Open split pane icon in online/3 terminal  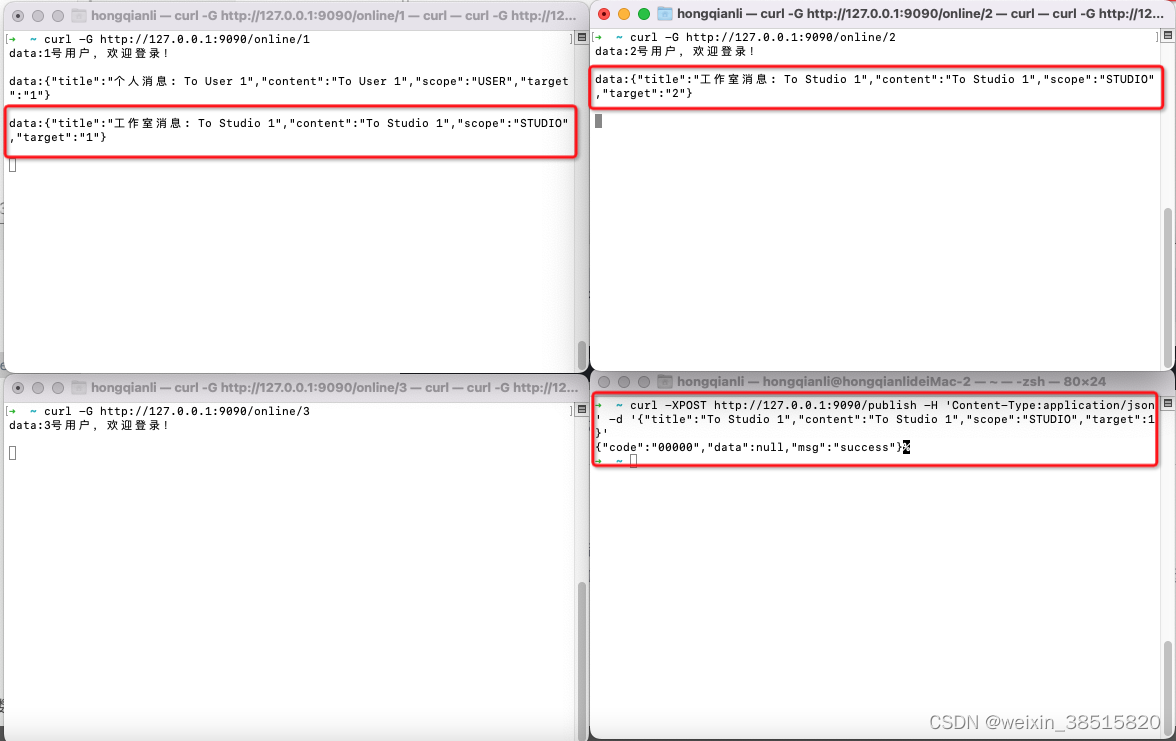(x=581, y=410)
